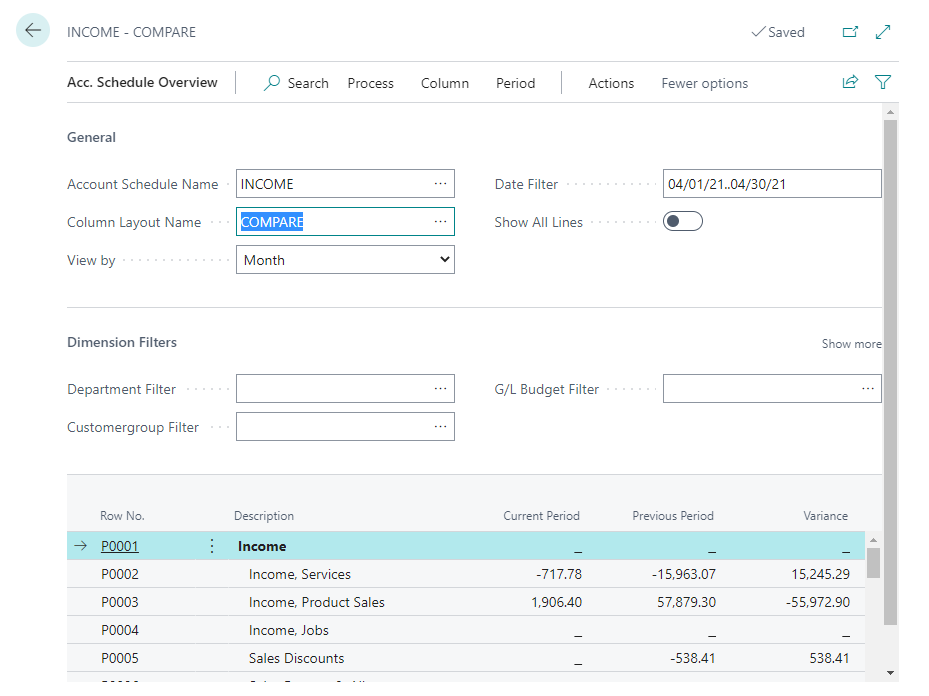Click row number P0003
929x696 pixels.
[x=120, y=602]
